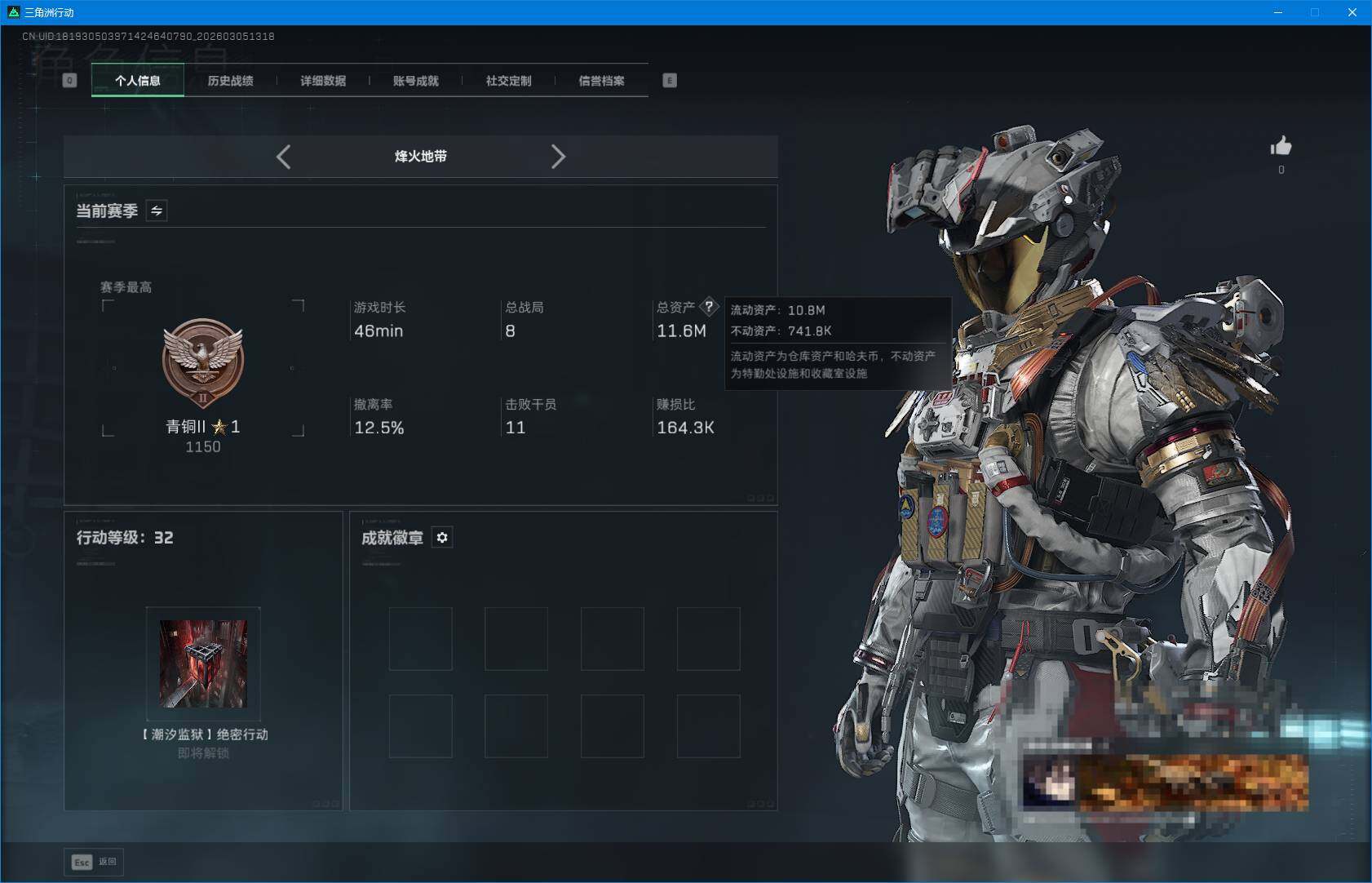Open the 社交定制 tab
This screenshot has height=883, width=1372.
[x=508, y=81]
